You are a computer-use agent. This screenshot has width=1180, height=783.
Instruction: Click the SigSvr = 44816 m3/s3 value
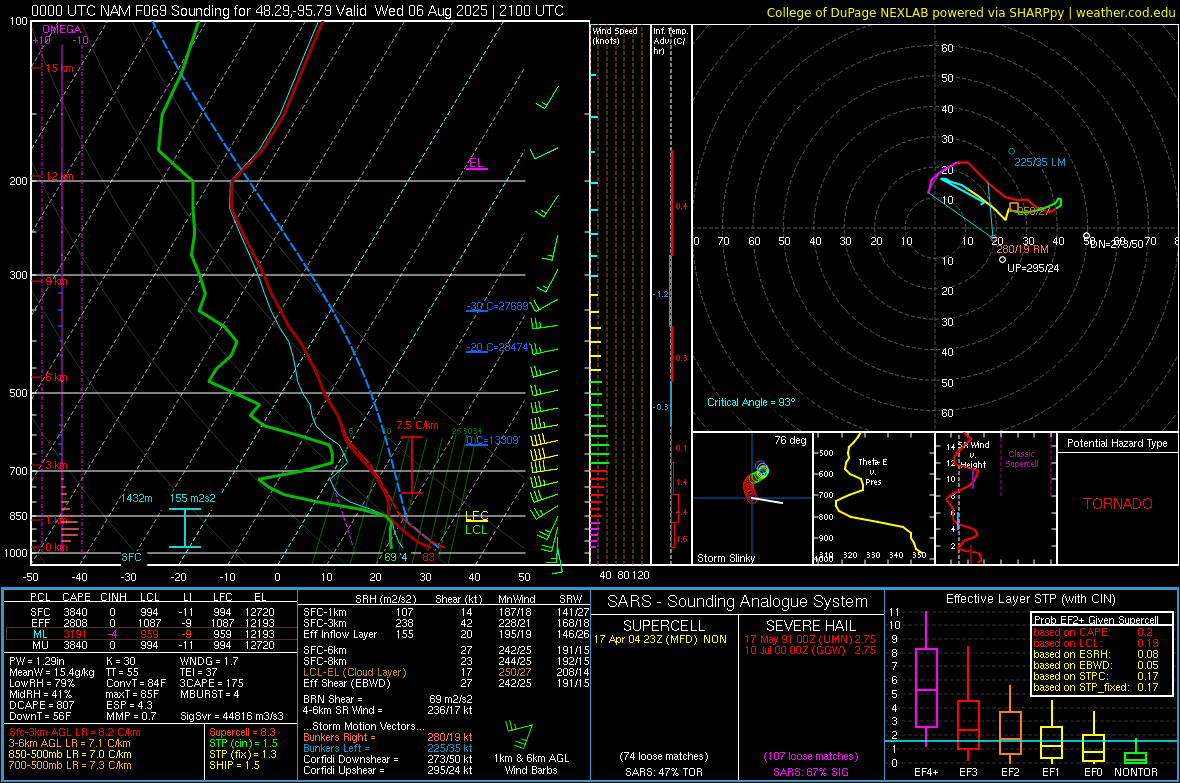click(232, 716)
